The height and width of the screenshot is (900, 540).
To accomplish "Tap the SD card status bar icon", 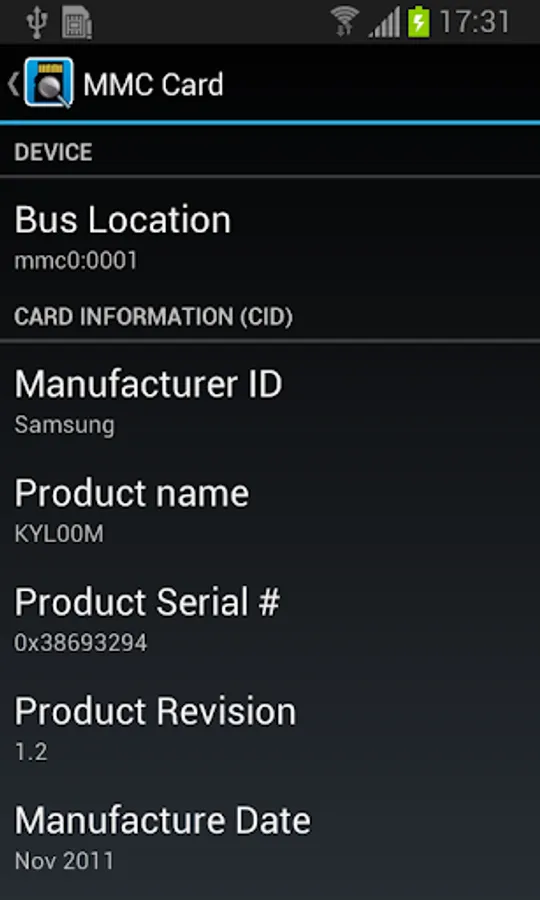I will [x=77, y=22].
